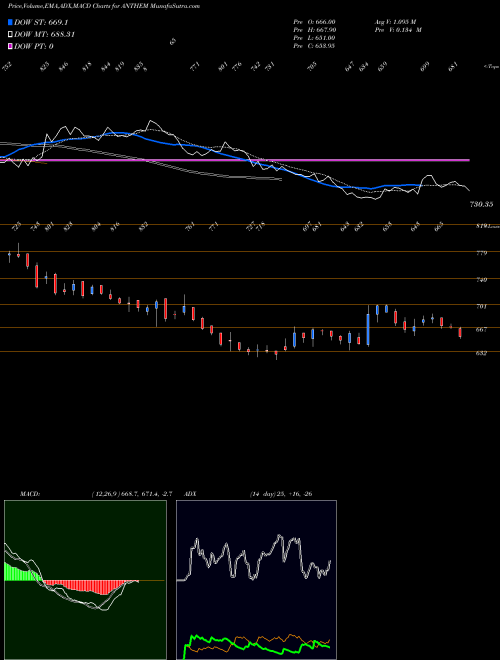
Task: Click the 'Pre L: 651.00' low value
Action: [x=314, y=38]
